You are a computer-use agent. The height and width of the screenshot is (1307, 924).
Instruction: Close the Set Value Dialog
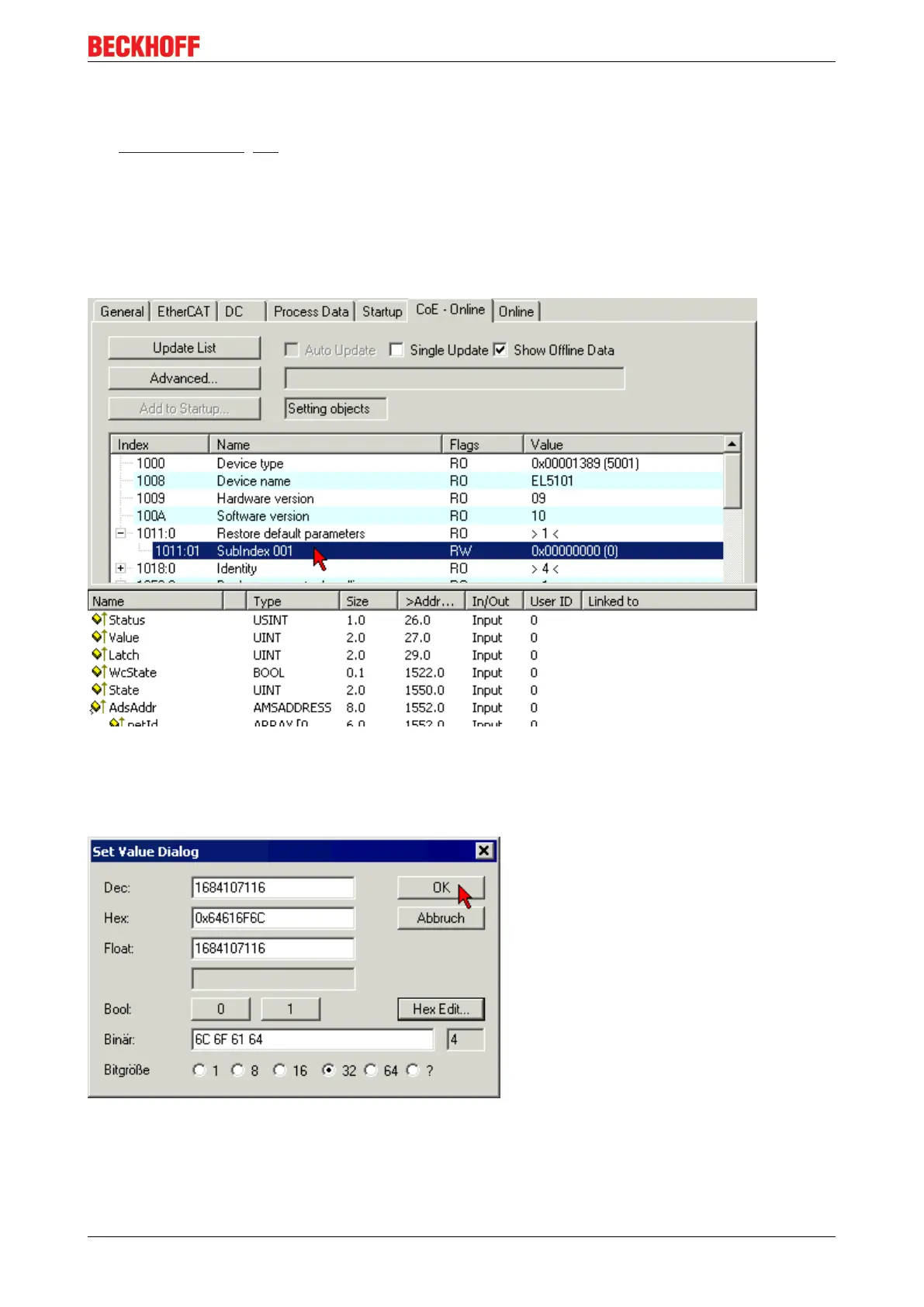484,851
